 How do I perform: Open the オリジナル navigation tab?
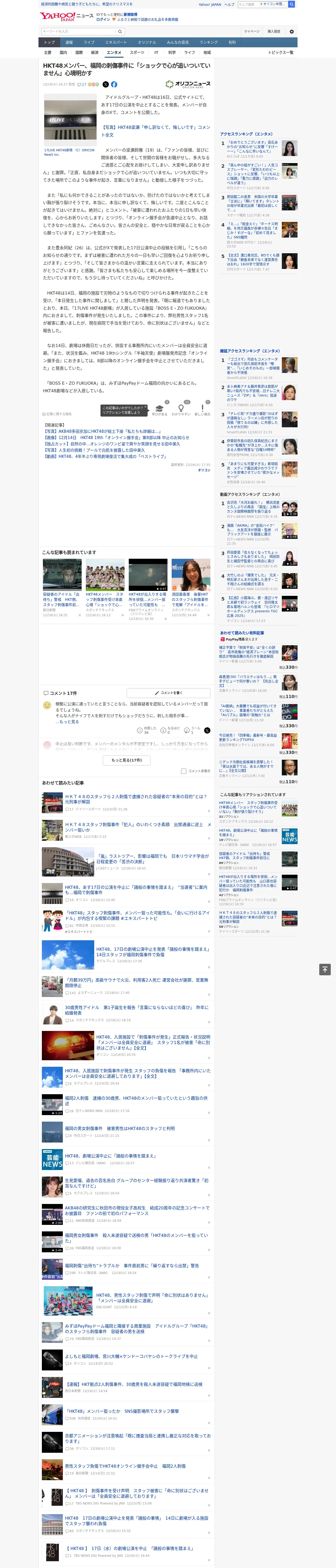[x=147, y=43]
